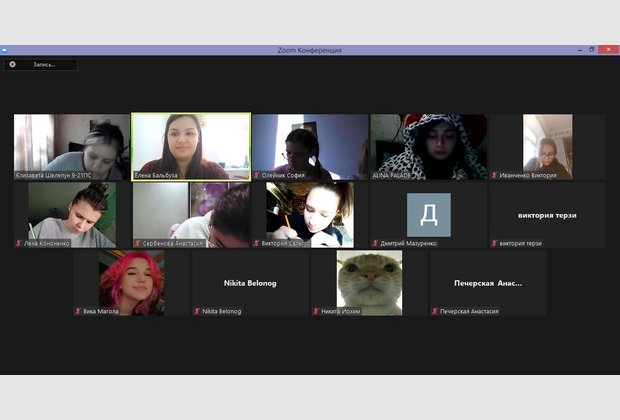Click the "Вика Магола" name label
This screenshot has width=620, height=420.
(100, 311)
